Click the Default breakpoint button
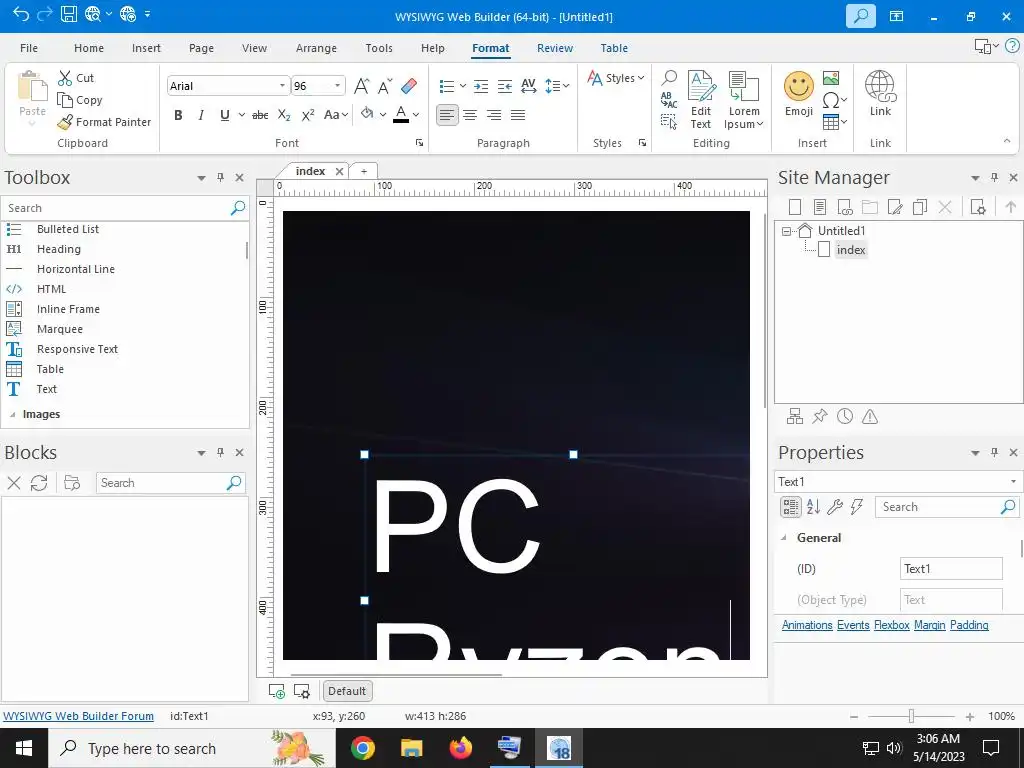Screen dimensions: 1024x768 [x=347, y=691]
